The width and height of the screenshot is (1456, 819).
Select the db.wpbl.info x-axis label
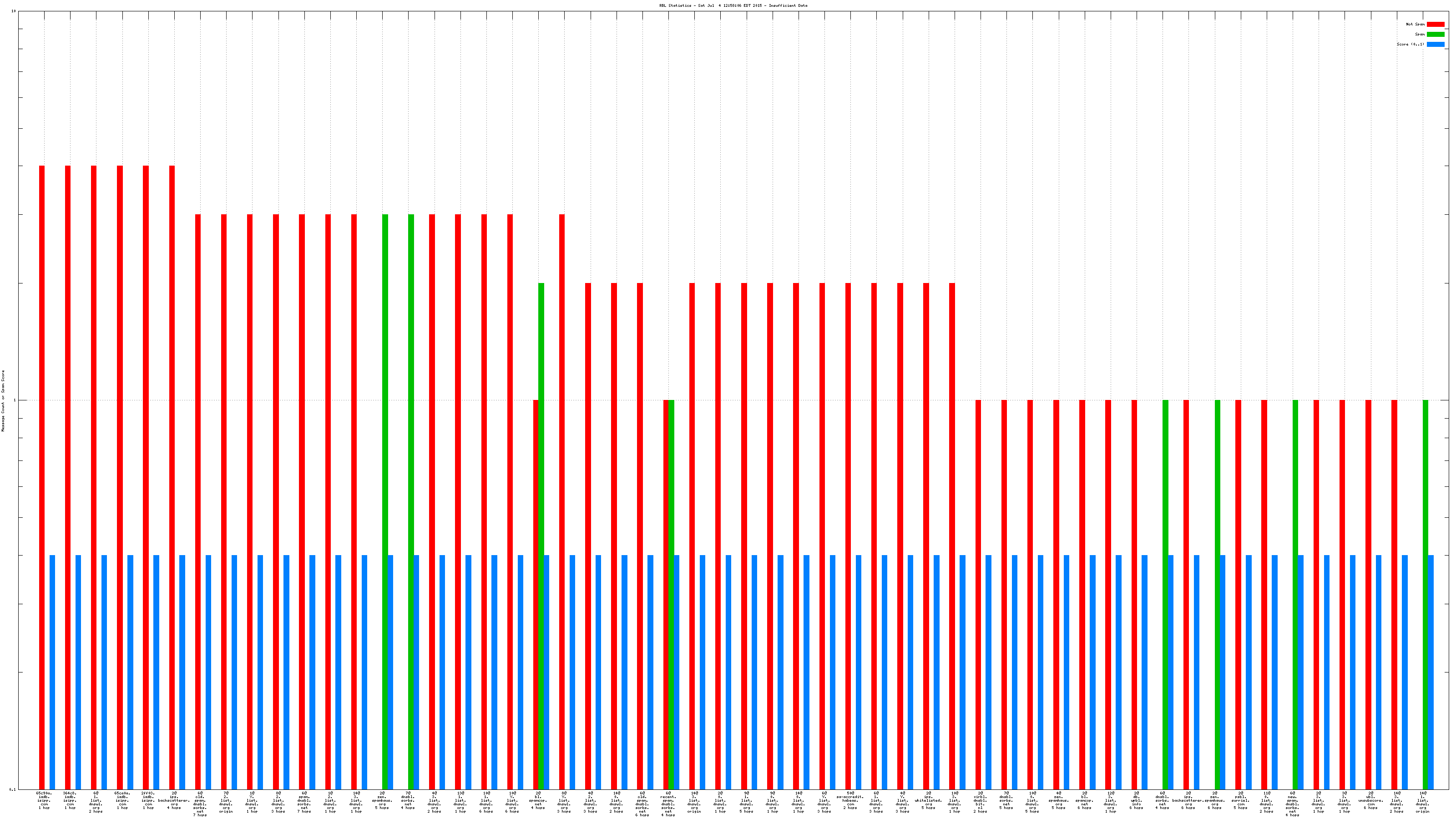pyautogui.click(x=1136, y=800)
